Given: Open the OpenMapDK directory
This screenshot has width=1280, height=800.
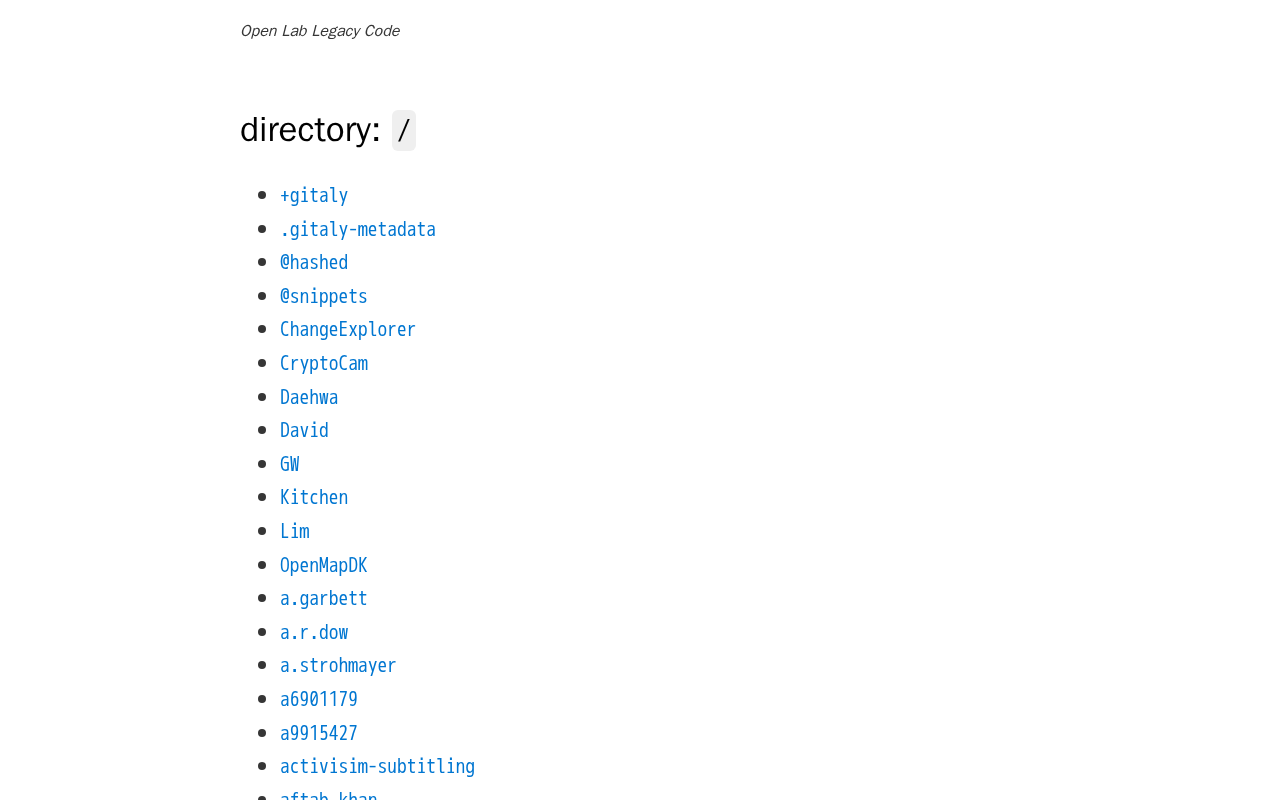Looking at the screenshot, I should 324,566.
